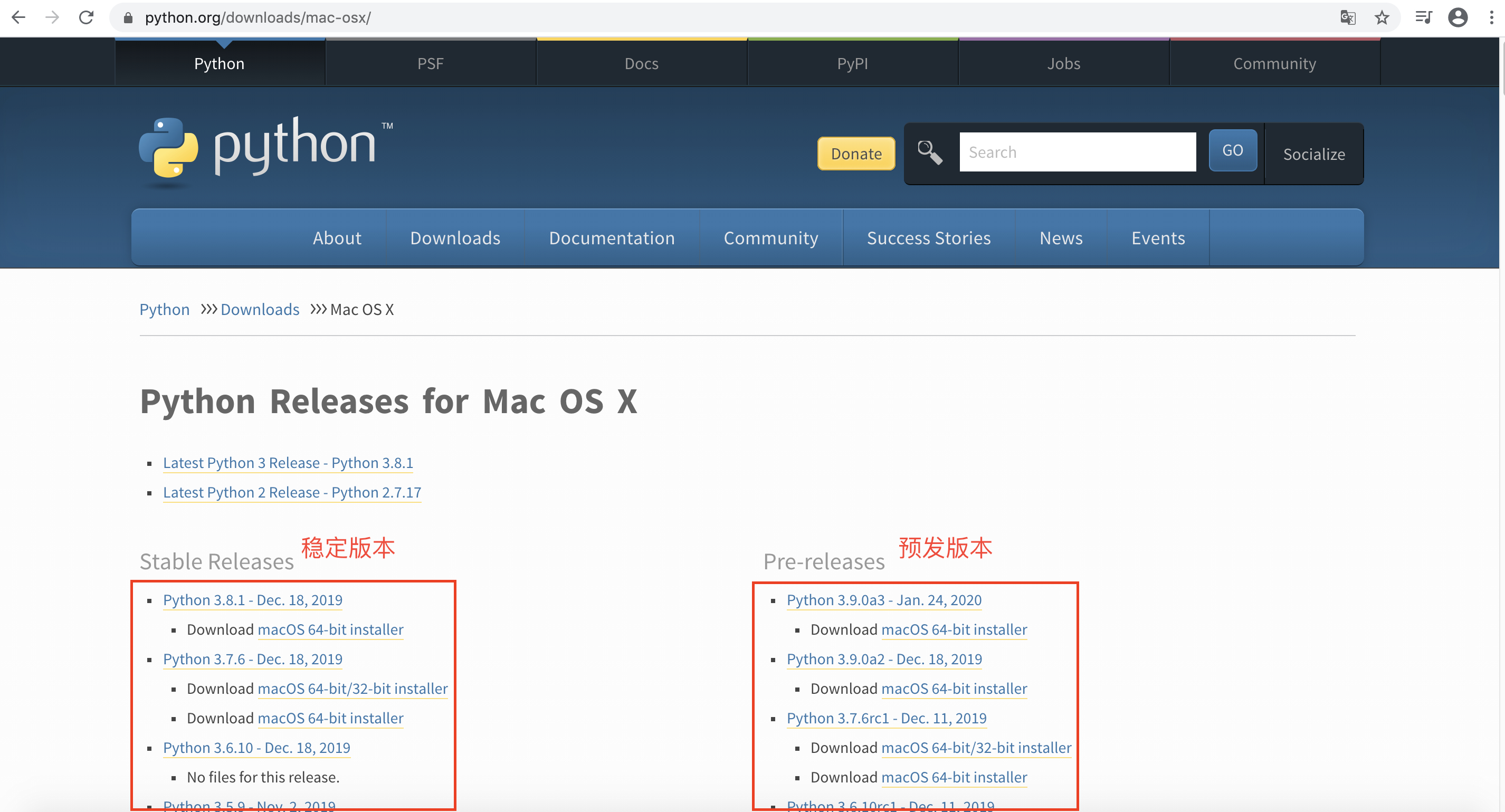Open the translate page icon
Viewport: 1505px width, 812px height.
click(x=1348, y=17)
